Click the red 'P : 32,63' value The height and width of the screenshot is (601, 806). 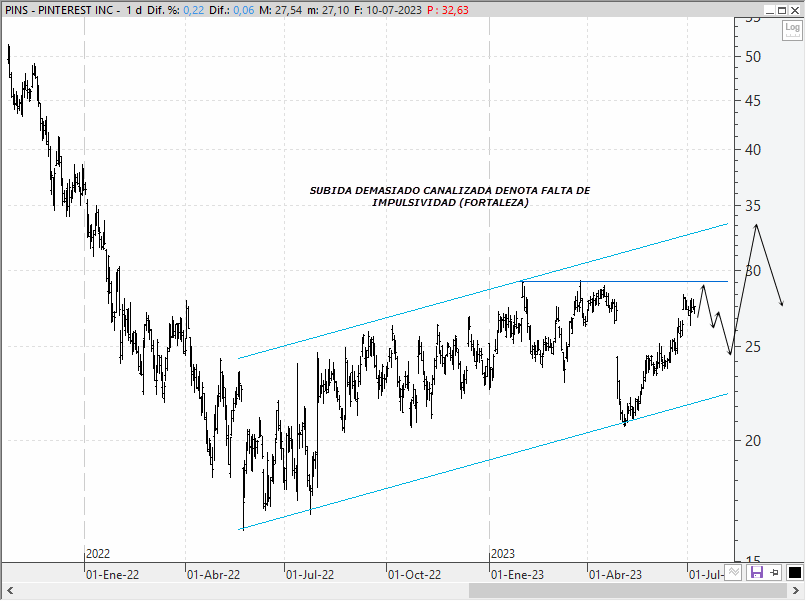[x=448, y=10]
